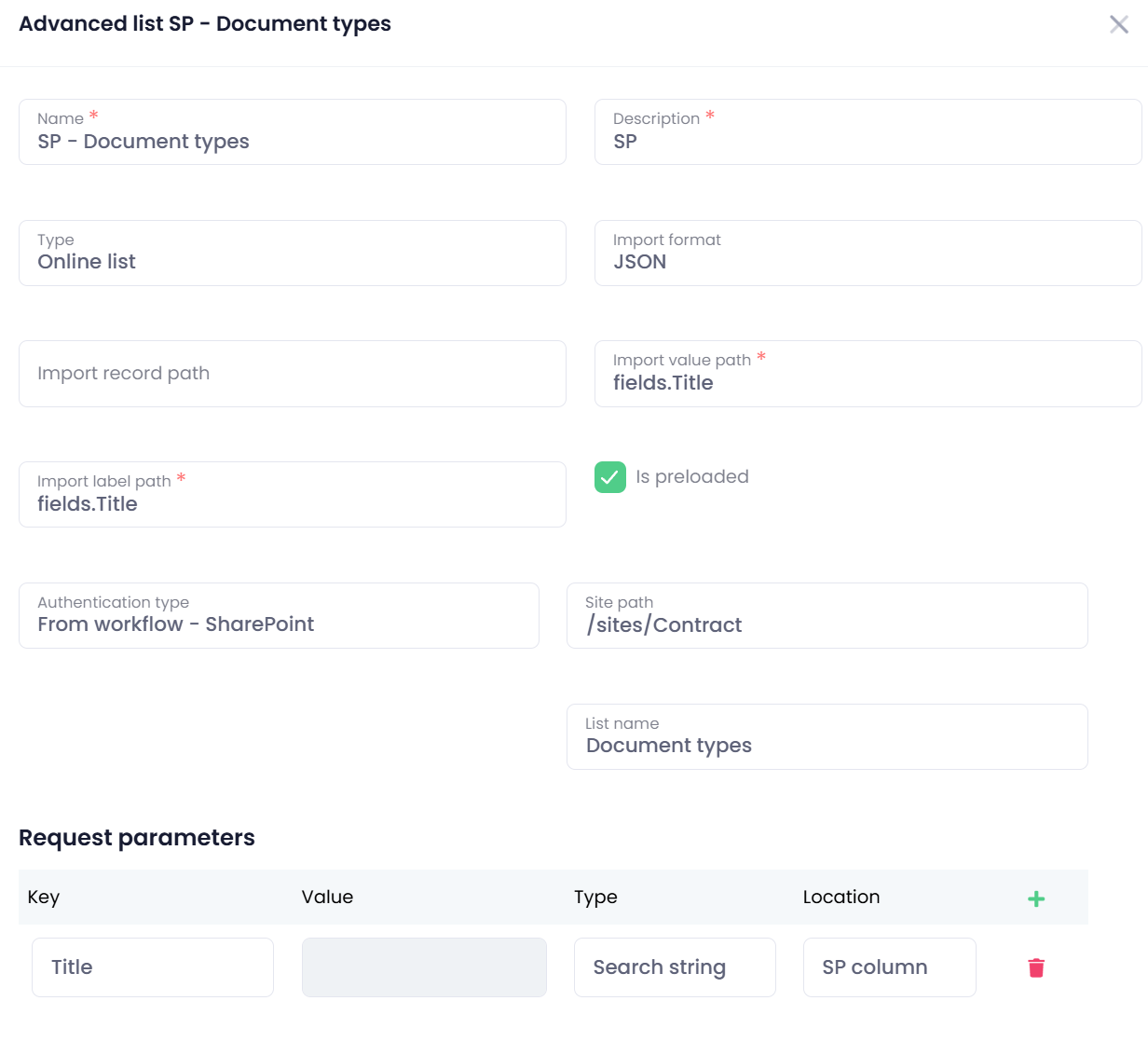Click the green plus icon to add parameter
The width and height of the screenshot is (1148, 1042).
tap(1035, 898)
